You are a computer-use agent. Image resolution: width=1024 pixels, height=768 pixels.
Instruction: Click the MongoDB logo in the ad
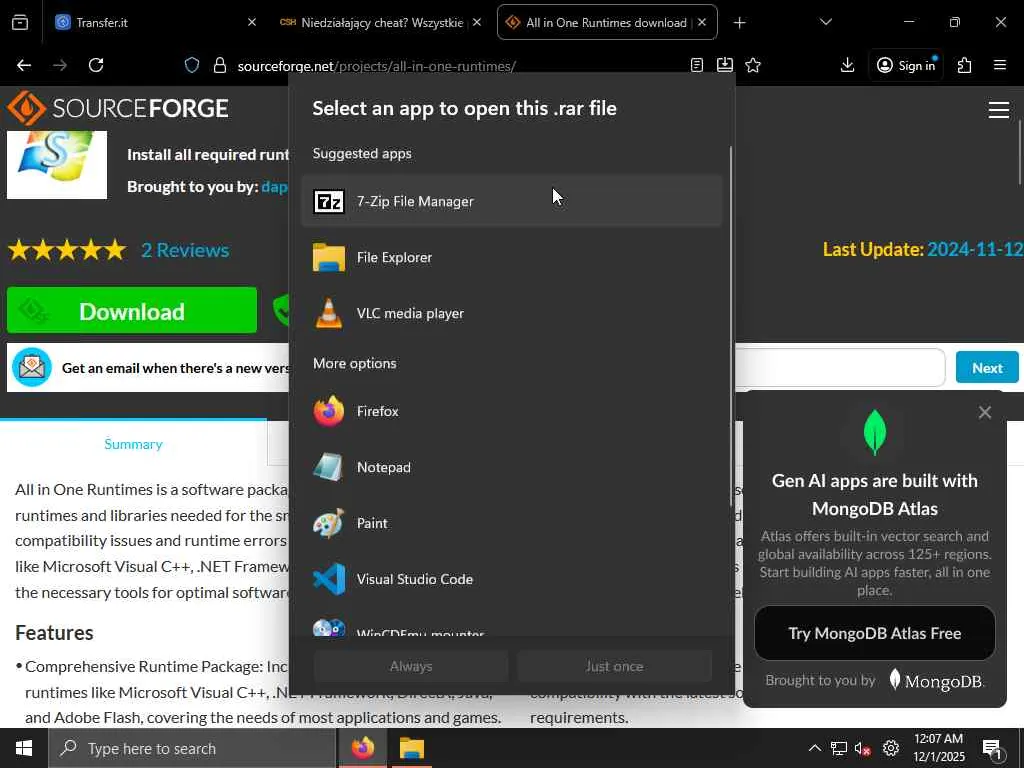(x=936, y=680)
